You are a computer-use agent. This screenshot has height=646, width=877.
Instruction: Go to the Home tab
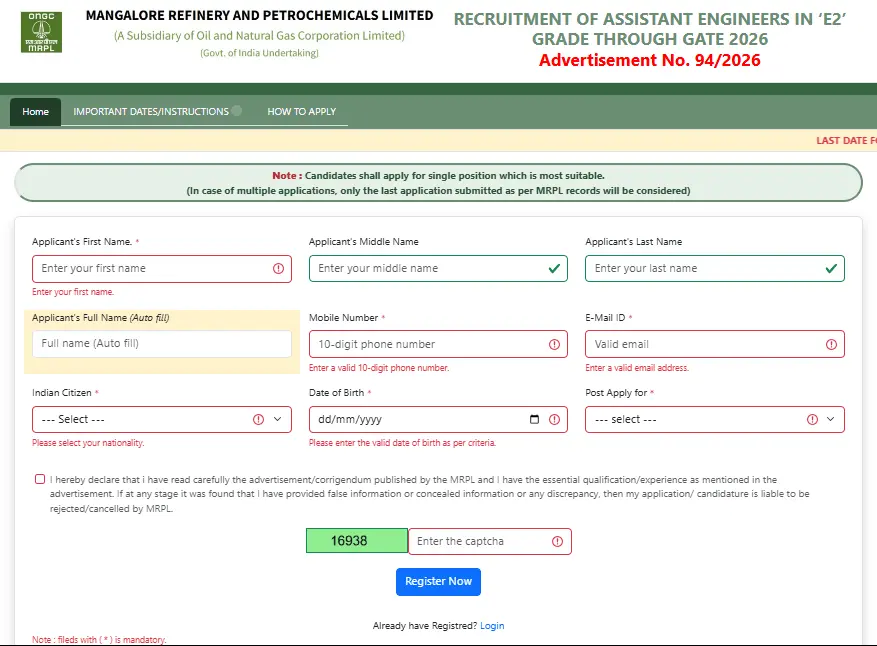[35, 112]
